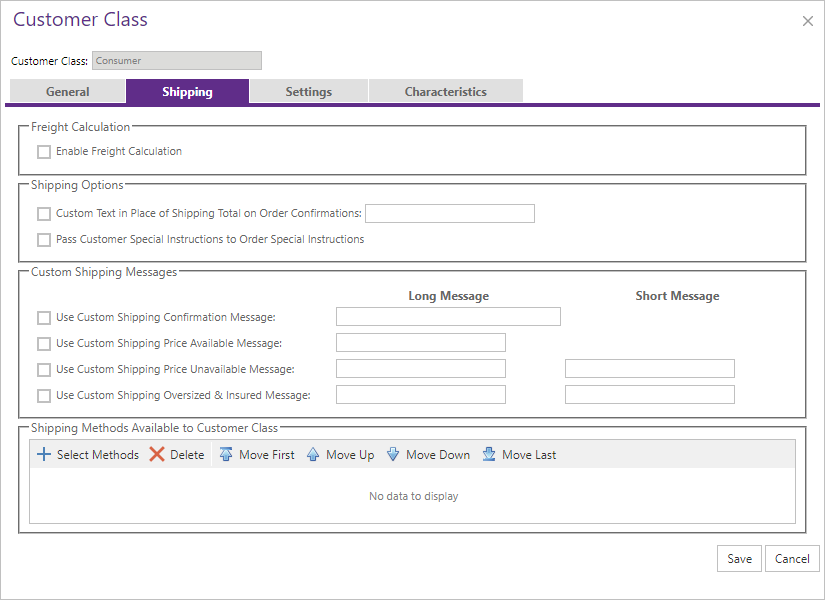
Task: Check Custom Text in Place of Shipping Total
Action: pyautogui.click(x=44, y=214)
